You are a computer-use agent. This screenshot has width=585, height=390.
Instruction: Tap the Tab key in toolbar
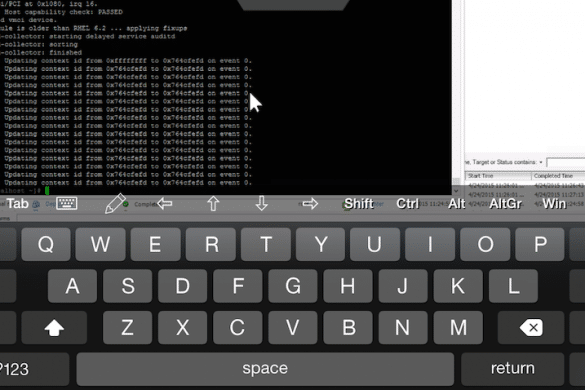(17, 204)
